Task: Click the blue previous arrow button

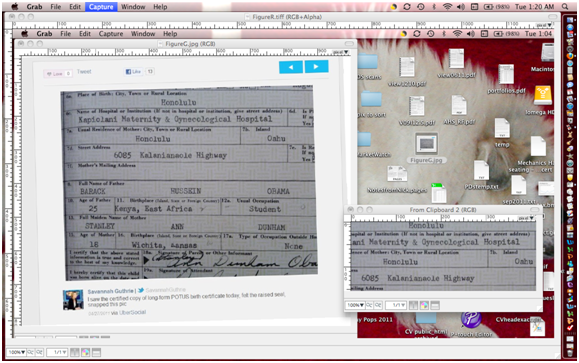Action: [291, 67]
